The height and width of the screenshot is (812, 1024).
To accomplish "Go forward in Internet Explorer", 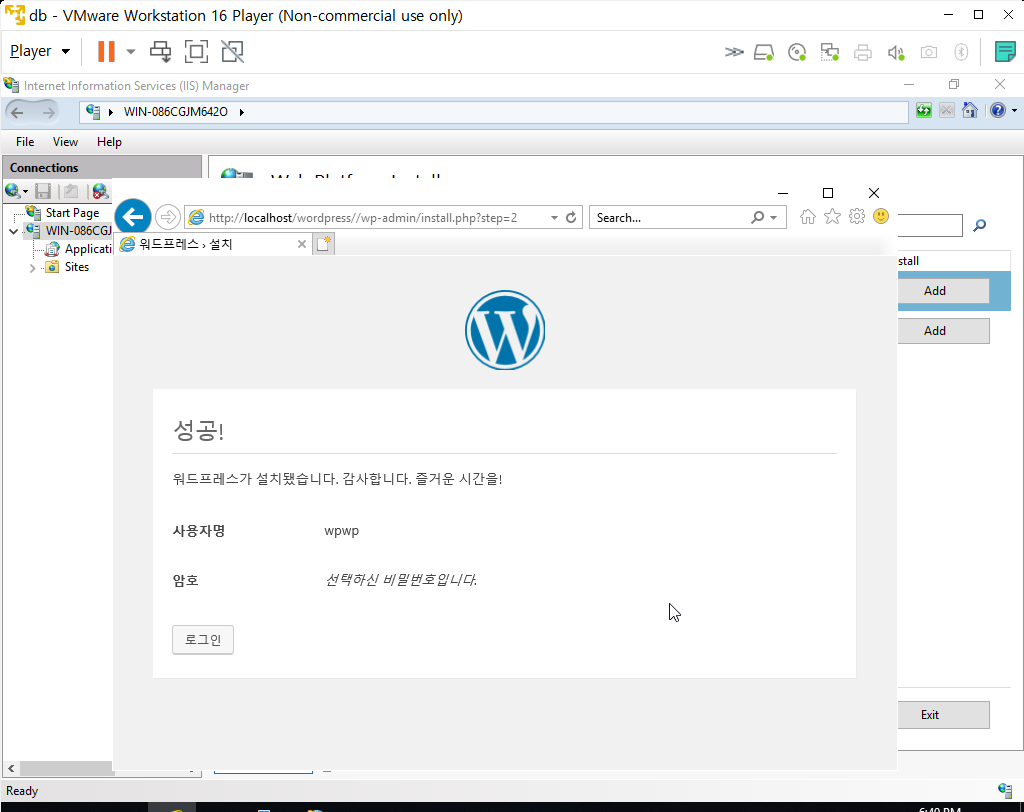I will click(168, 217).
